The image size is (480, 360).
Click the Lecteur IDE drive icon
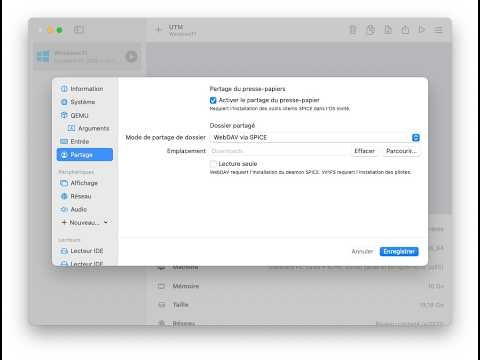[x=64, y=251]
